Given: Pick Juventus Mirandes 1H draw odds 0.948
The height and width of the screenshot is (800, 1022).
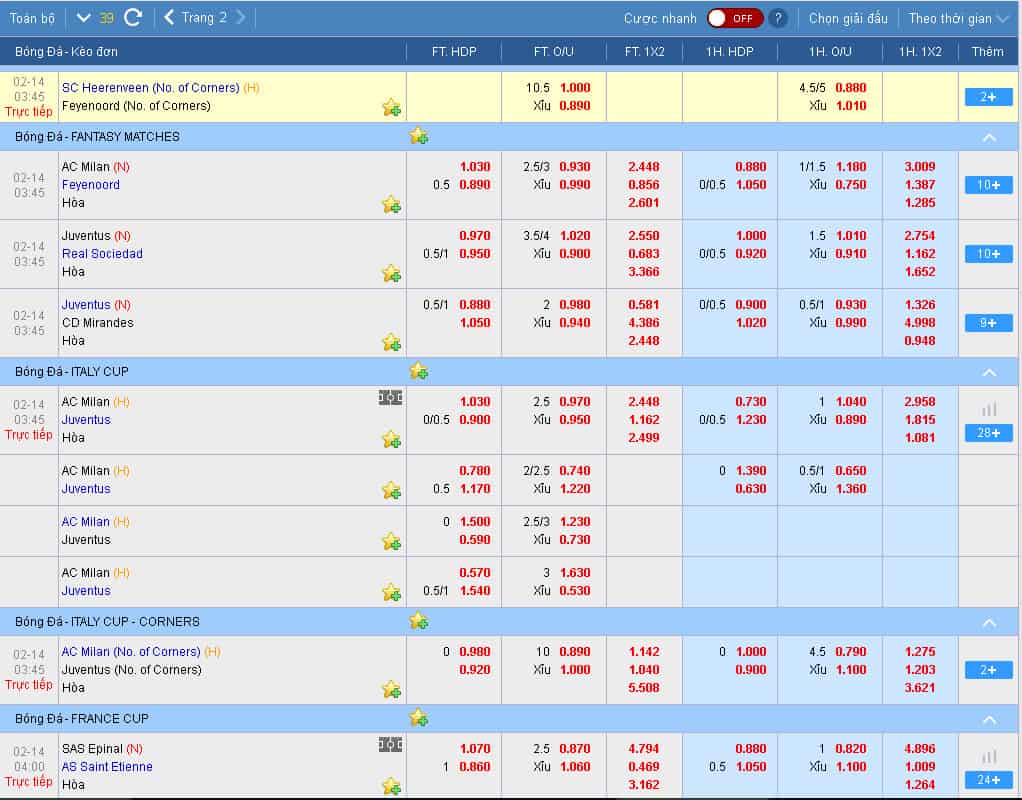Looking at the screenshot, I should point(920,340).
